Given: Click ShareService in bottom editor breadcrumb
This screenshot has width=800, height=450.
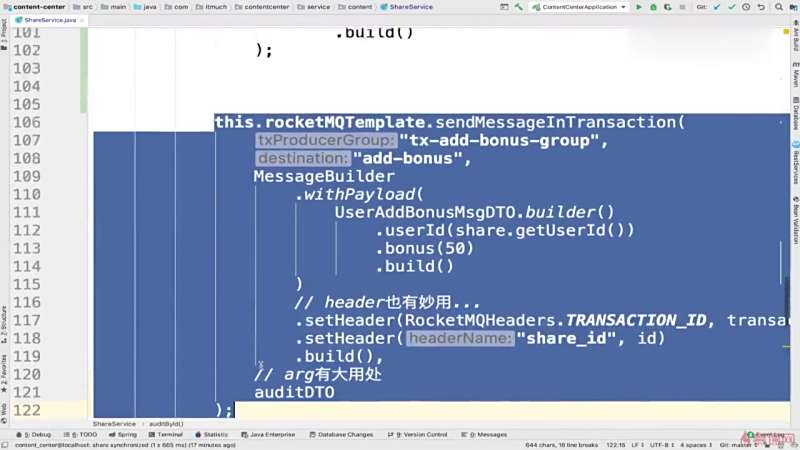Looking at the screenshot, I should (x=114, y=424).
